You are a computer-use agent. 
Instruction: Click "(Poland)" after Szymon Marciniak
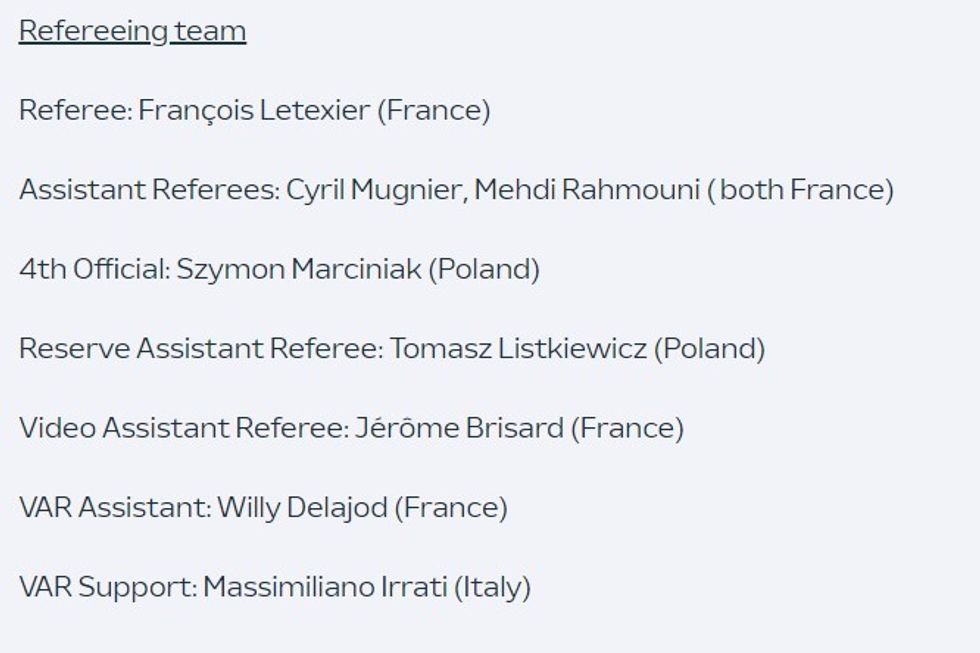coord(483,270)
